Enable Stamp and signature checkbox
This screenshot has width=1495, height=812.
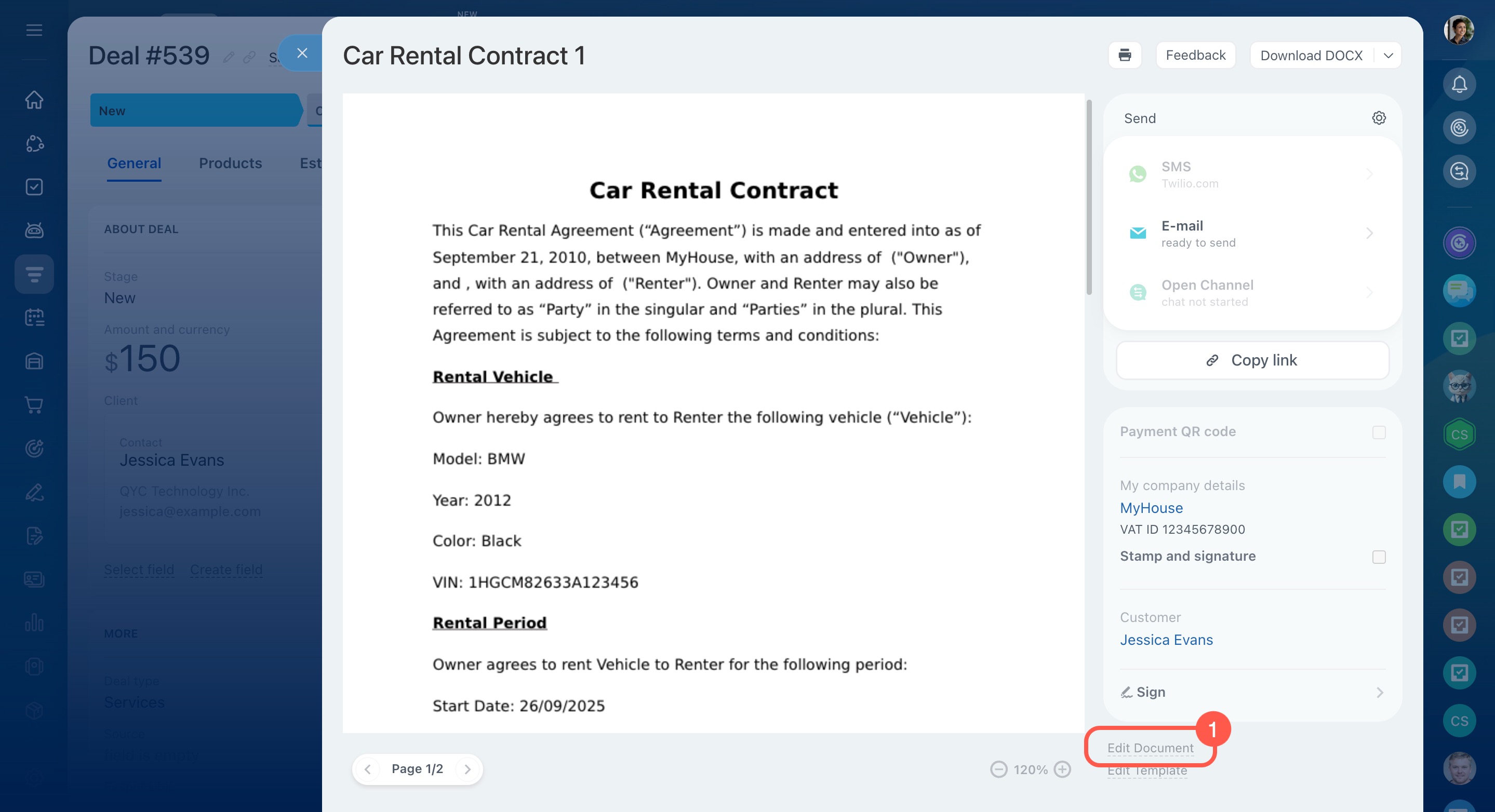[1378, 557]
